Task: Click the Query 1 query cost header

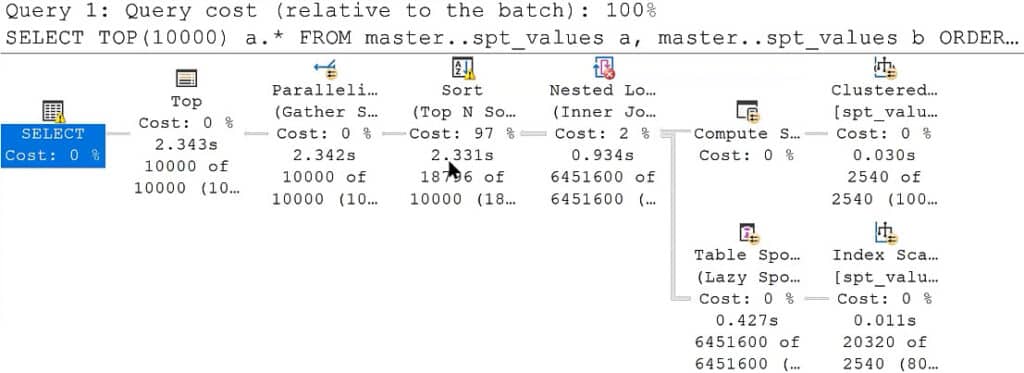Action: [x=330, y=11]
